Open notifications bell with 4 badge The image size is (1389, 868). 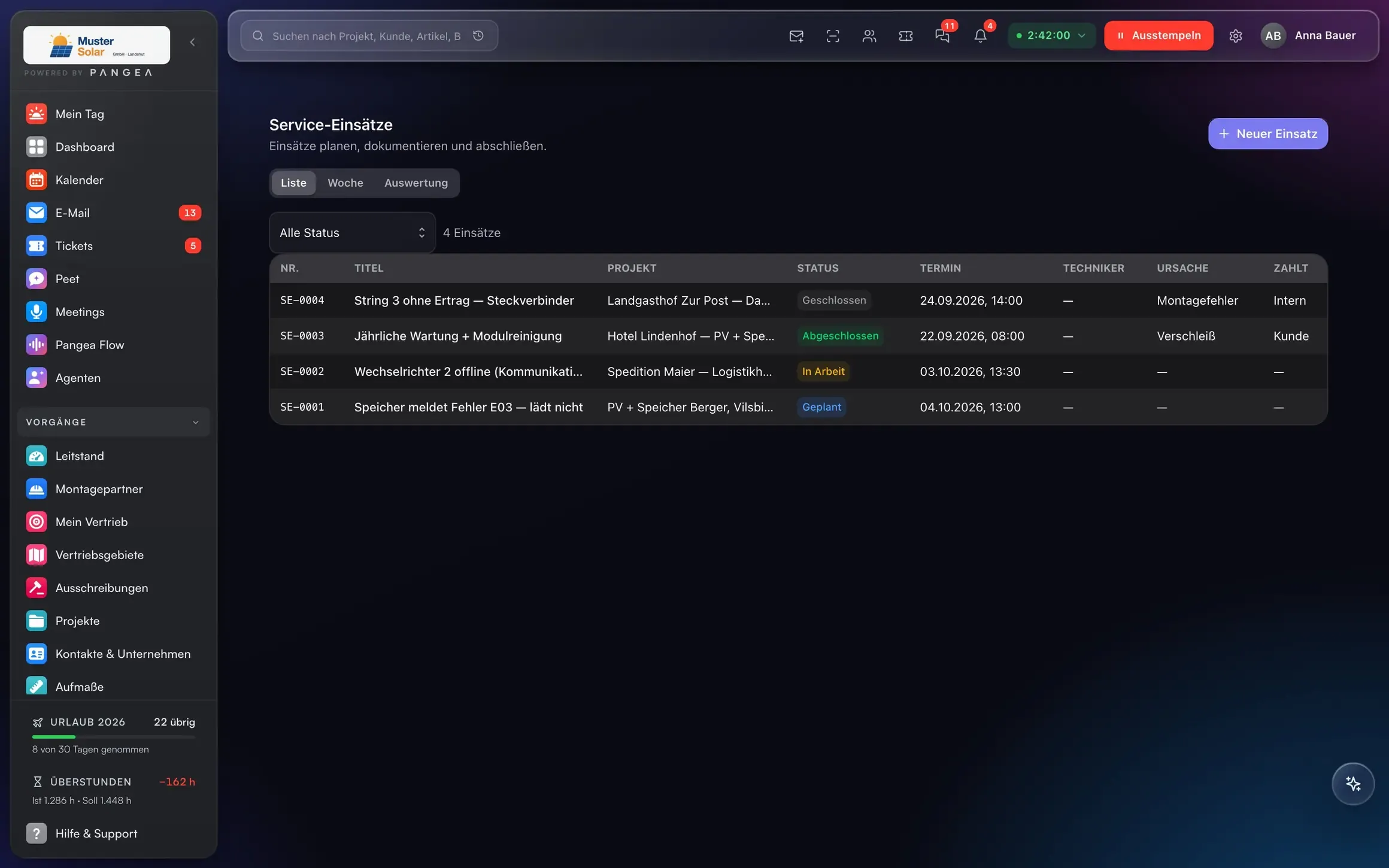click(x=980, y=36)
